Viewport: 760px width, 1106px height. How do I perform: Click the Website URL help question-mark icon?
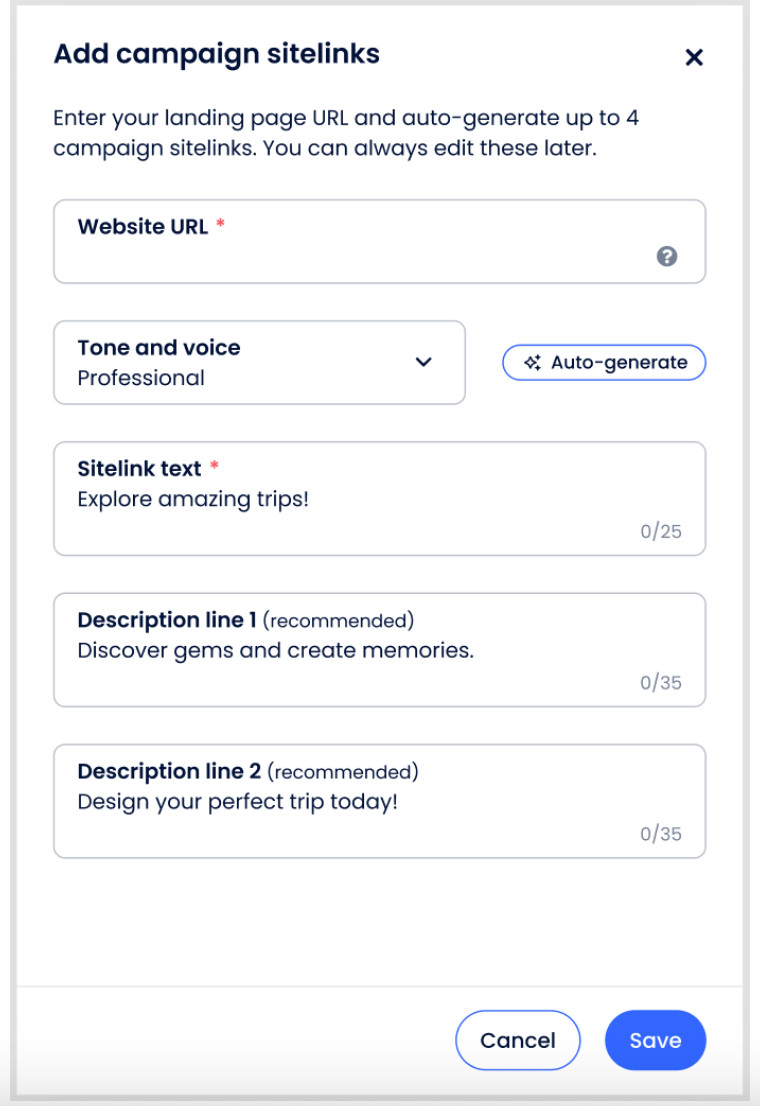(667, 257)
